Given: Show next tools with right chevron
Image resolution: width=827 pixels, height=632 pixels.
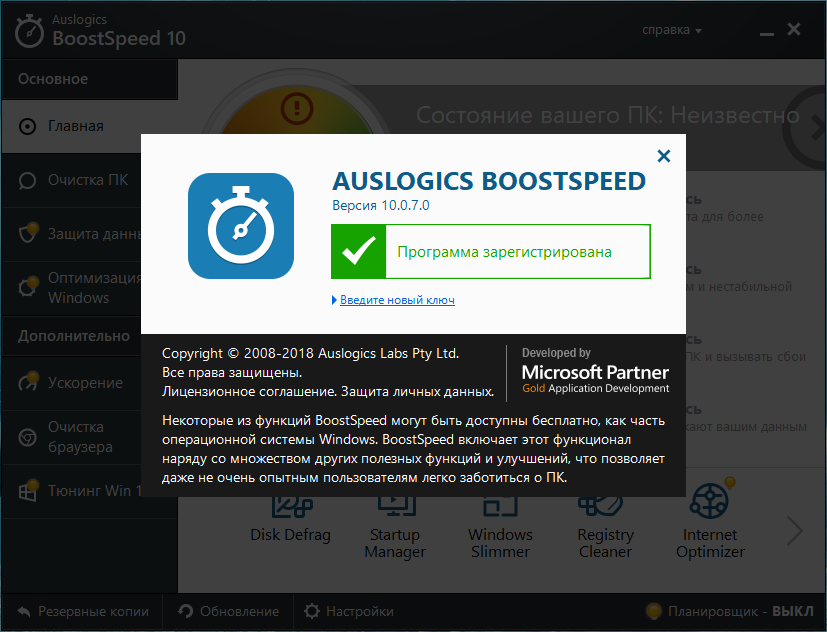Looking at the screenshot, I should pos(794,531).
